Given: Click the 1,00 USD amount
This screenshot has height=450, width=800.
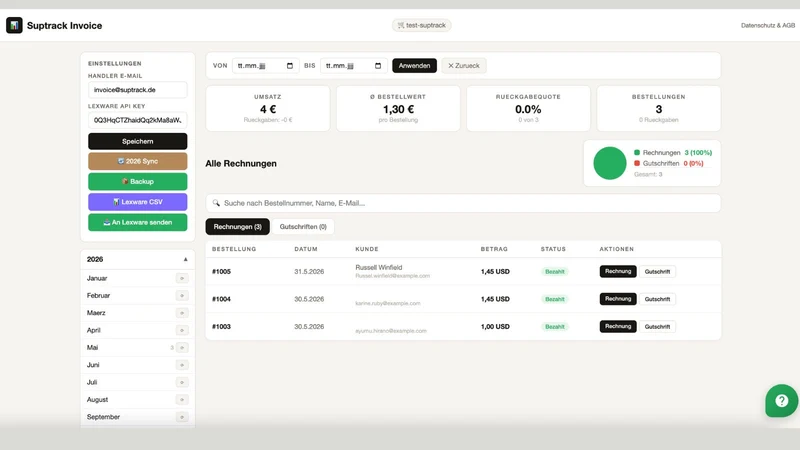Looking at the screenshot, I should point(495,327).
